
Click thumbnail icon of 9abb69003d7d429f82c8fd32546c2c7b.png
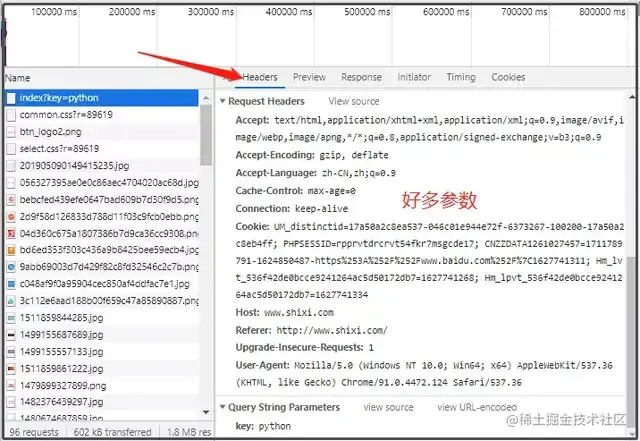coord(11,267)
